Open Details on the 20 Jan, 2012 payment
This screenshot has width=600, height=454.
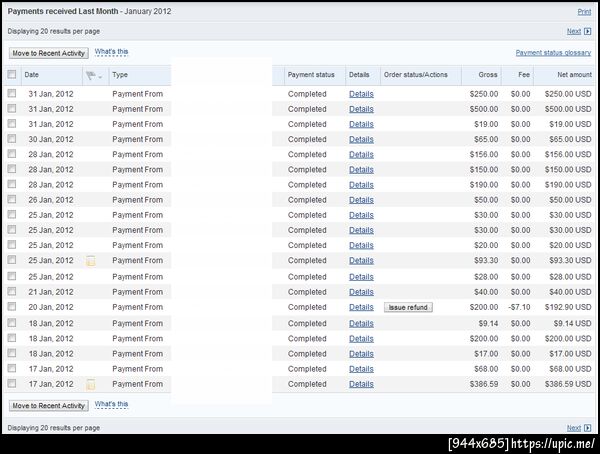361,307
